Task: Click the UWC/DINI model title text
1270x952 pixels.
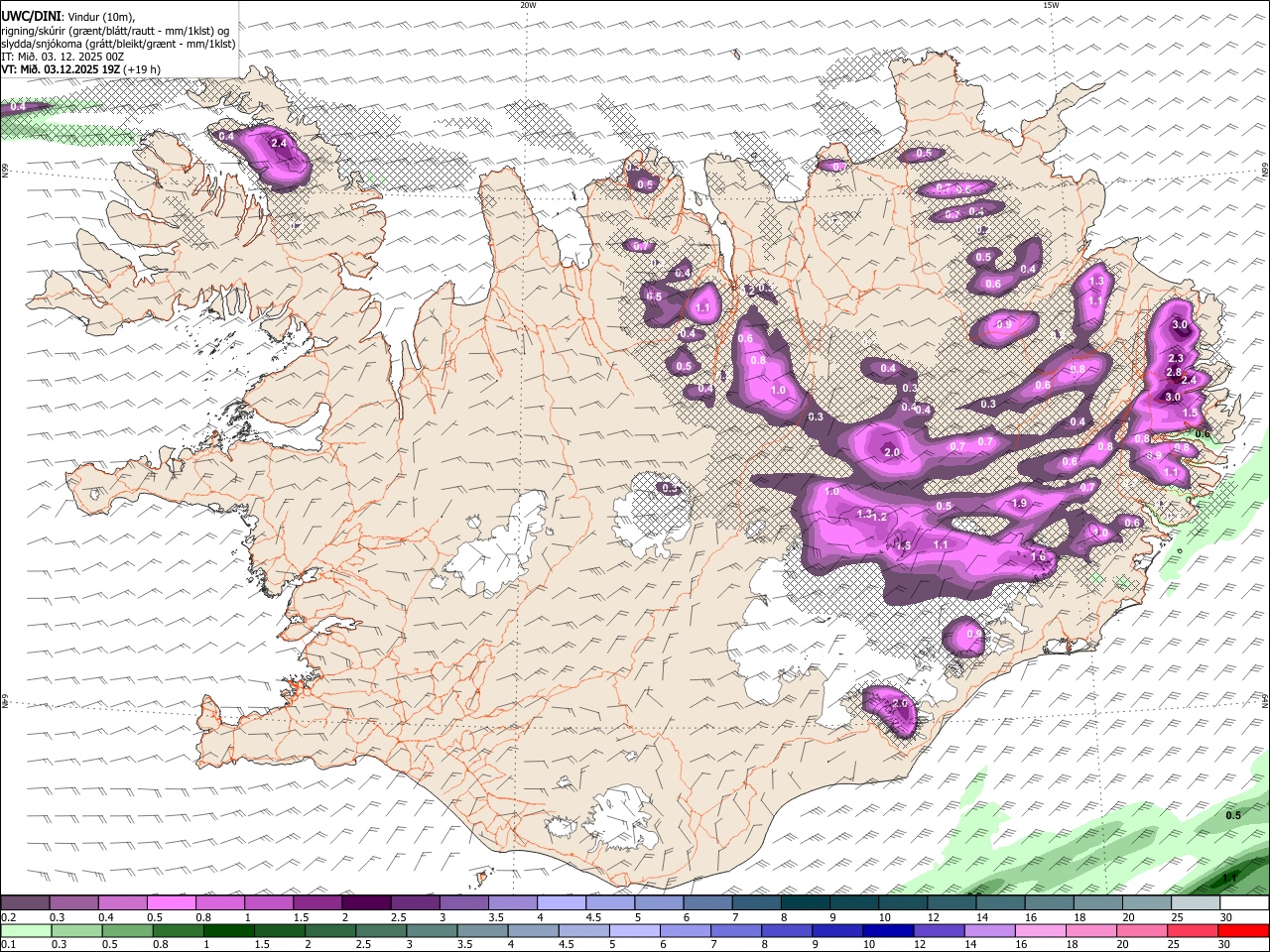Action: pos(30,17)
